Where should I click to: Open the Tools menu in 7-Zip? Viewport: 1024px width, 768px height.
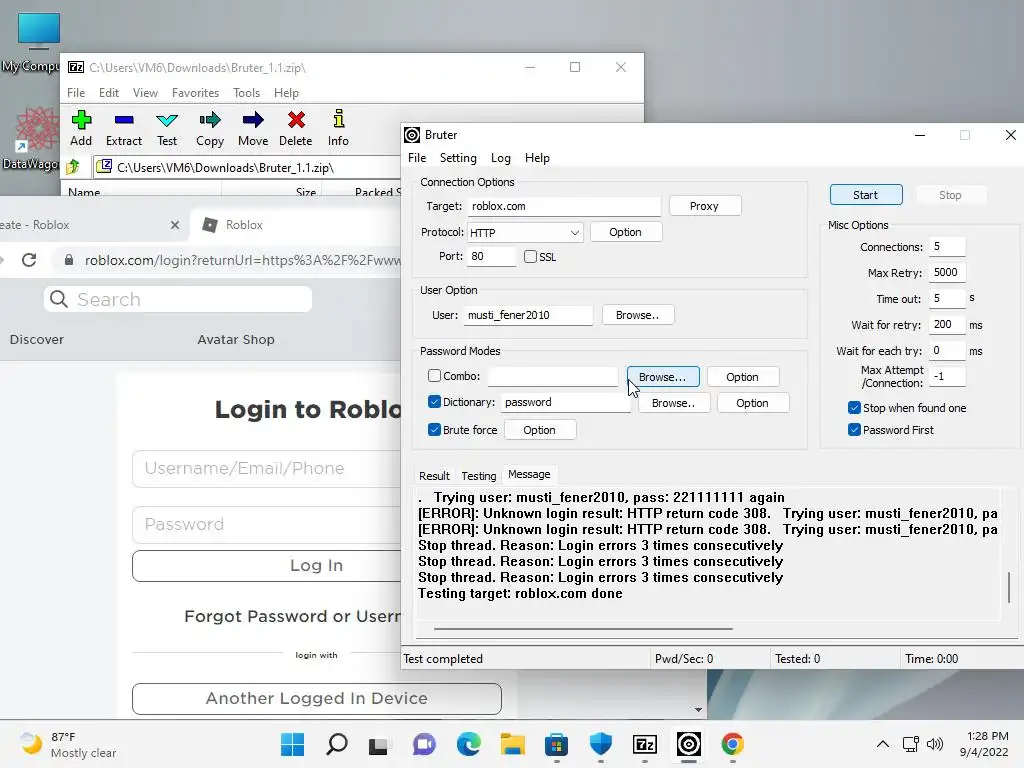coord(246,93)
